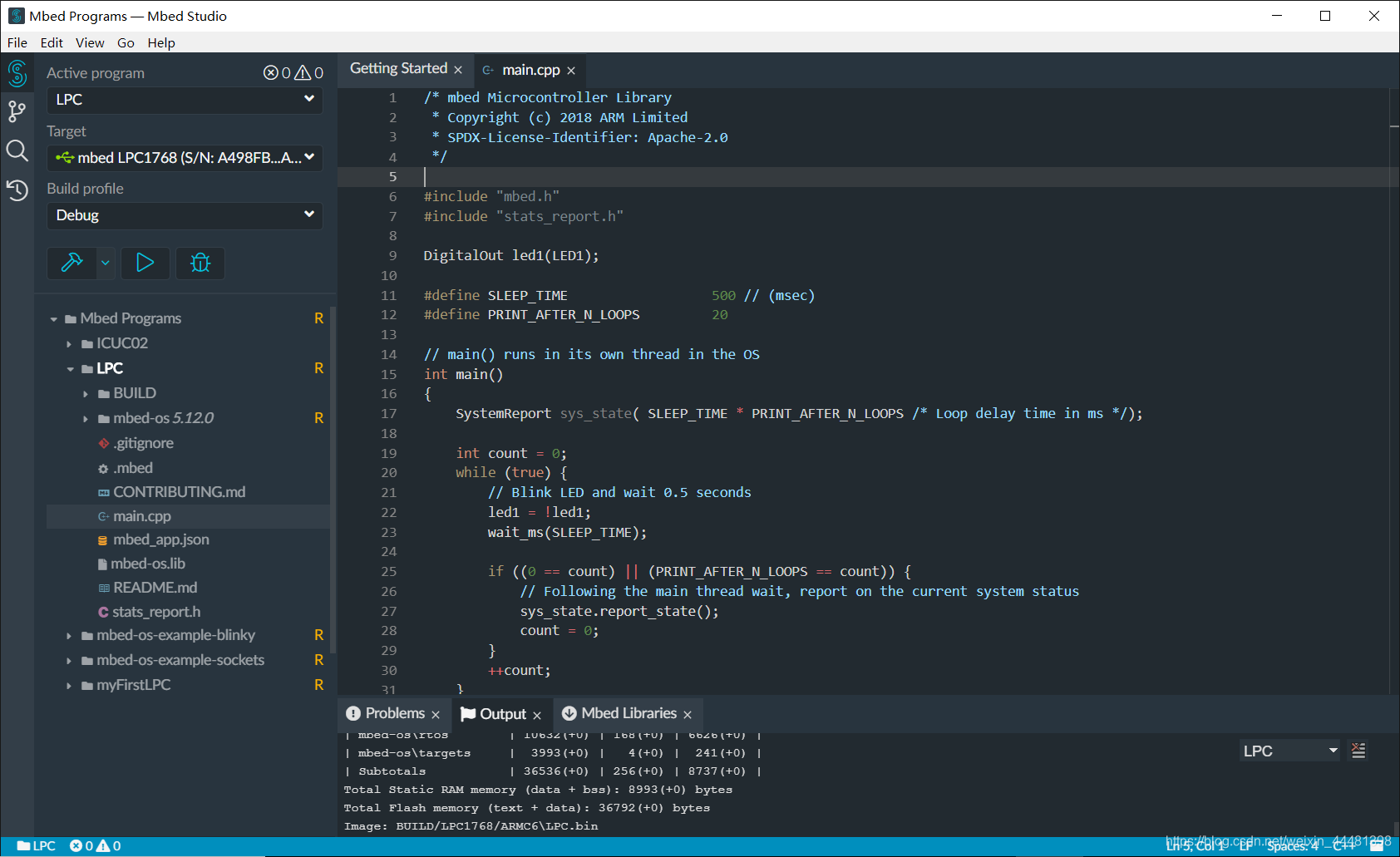Open the Help menu
The image size is (1400, 857).
click(161, 42)
